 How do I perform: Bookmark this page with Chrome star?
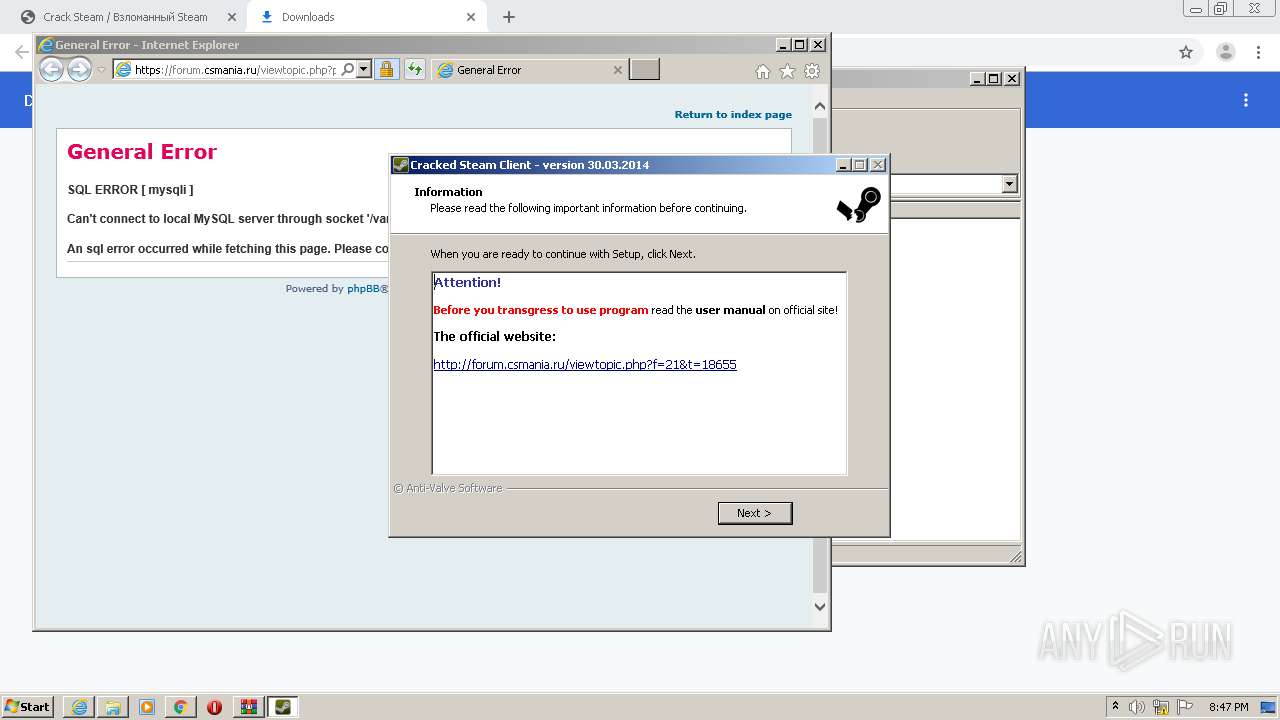pyautogui.click(x=1186, y=52)
